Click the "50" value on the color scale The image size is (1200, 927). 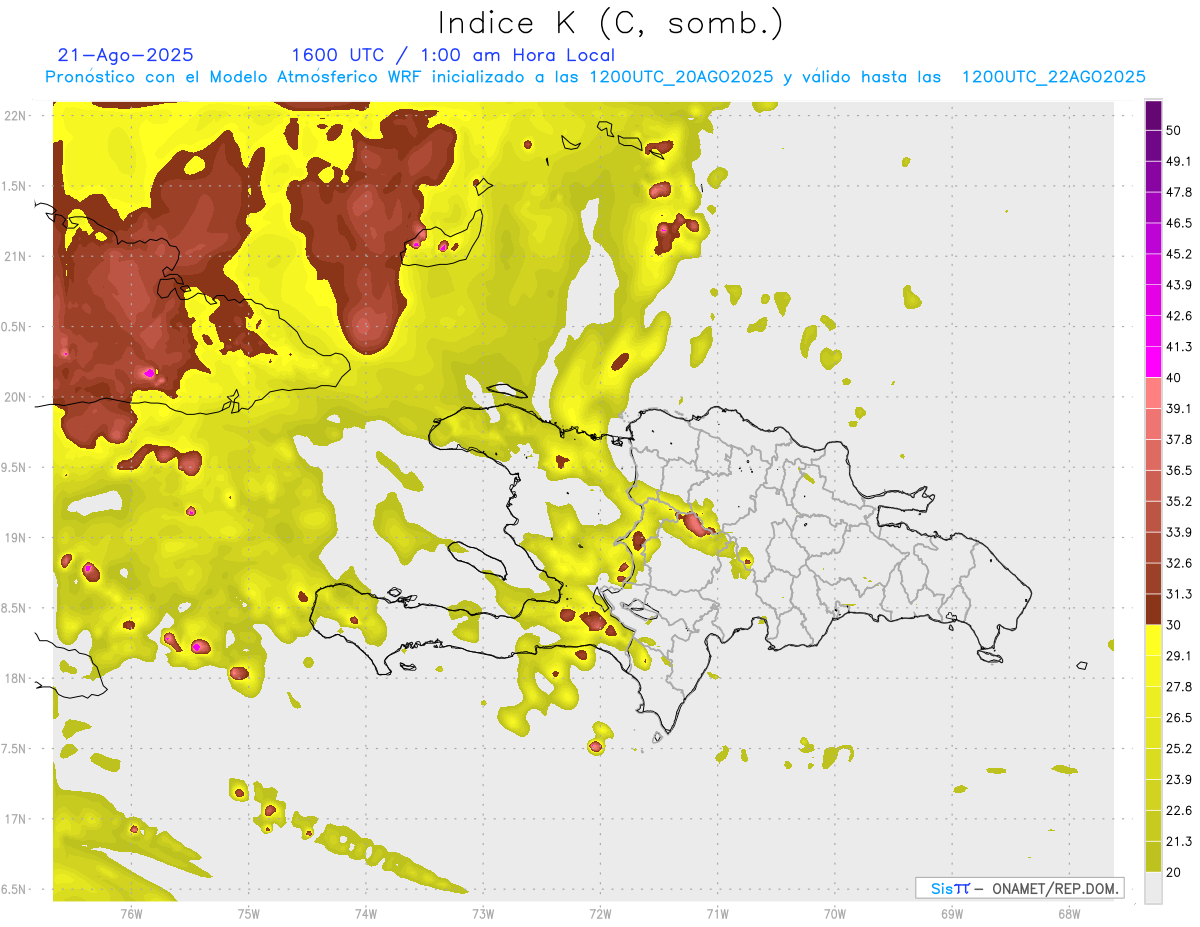click(1175, 130)
